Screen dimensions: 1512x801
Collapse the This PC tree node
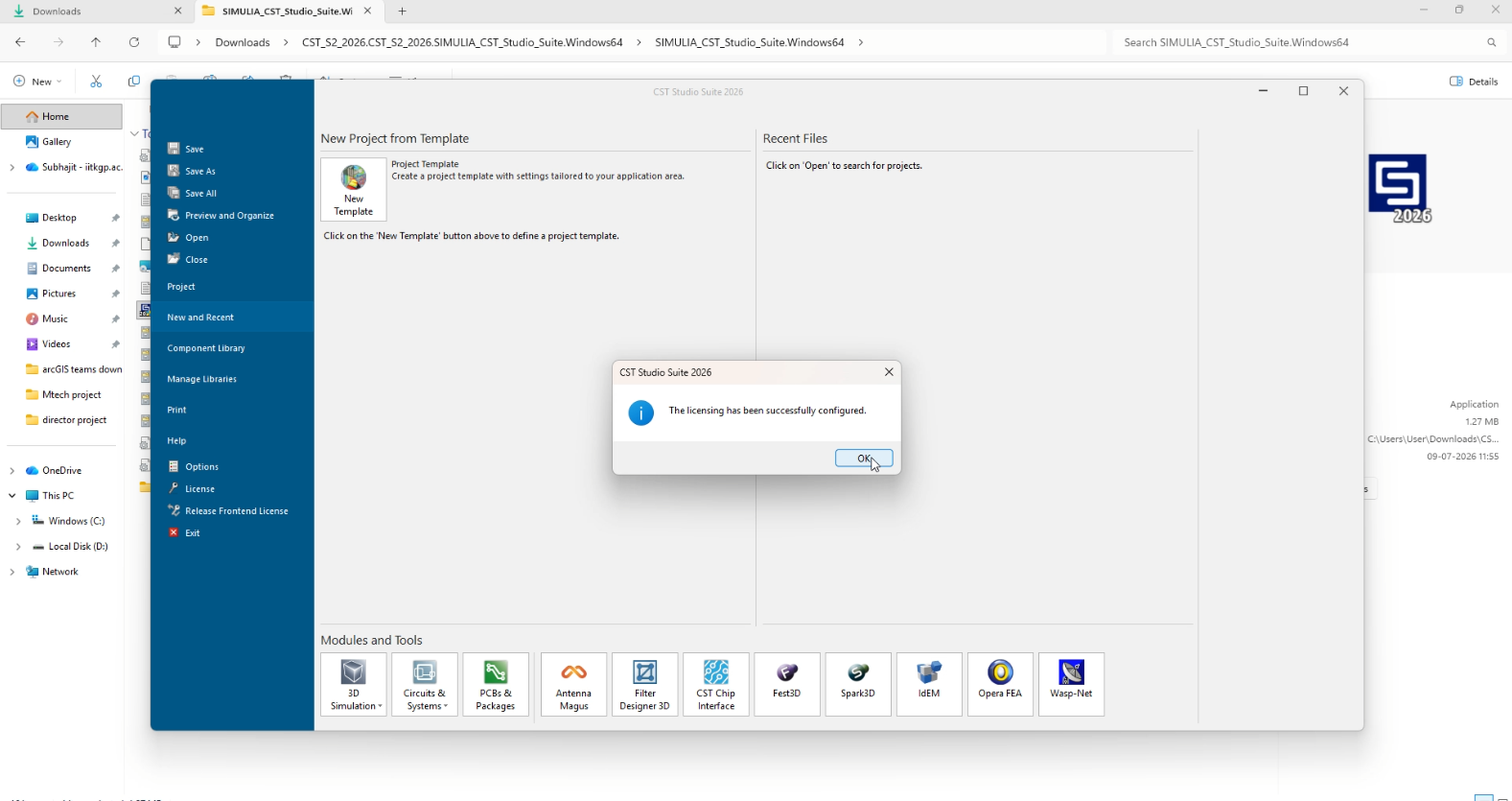point(12,496)
